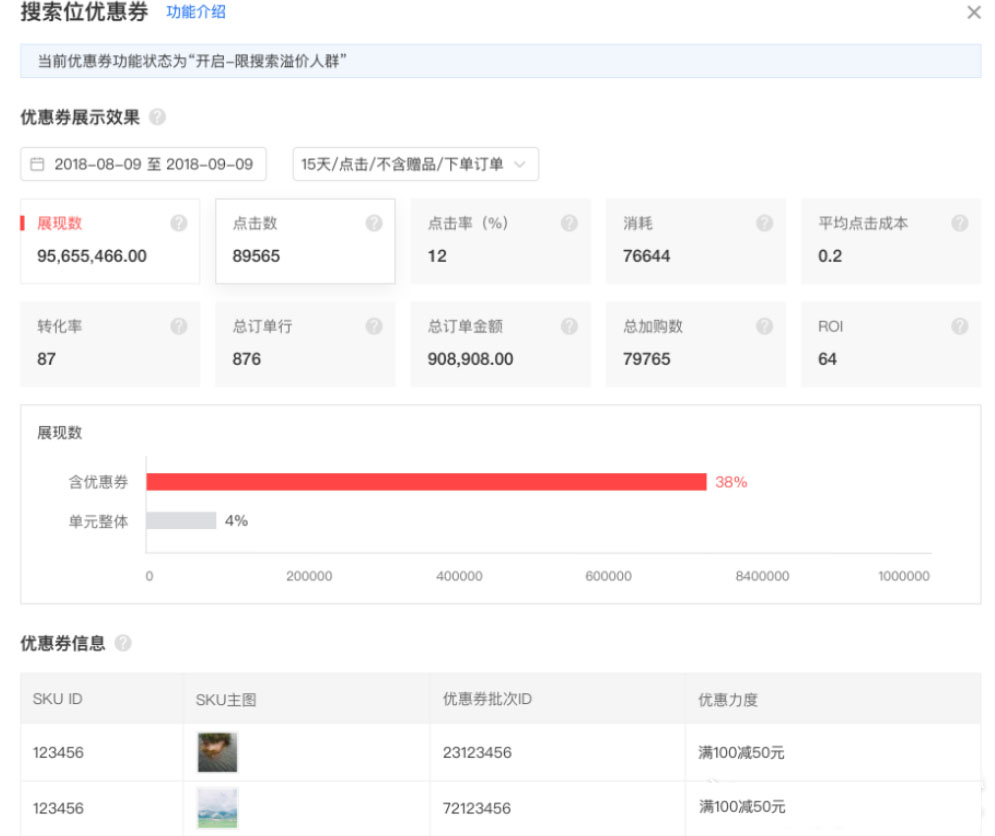This screenshot has height=836, width=995.
Task: Open help icon on 平均点击成本 card
Action: pyautogui.click(x=959, y=224)
